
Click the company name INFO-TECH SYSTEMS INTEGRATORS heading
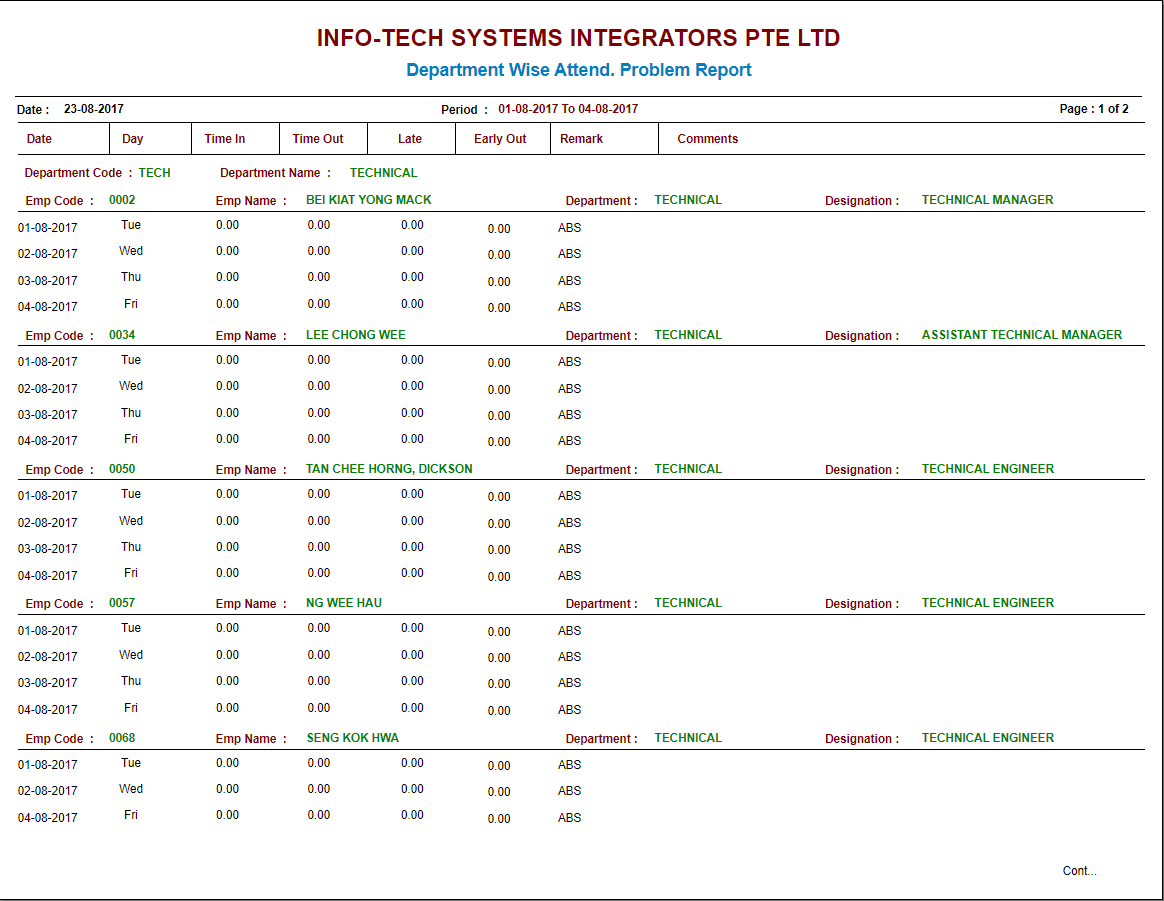pyautogui.click(x=578, y=38)
